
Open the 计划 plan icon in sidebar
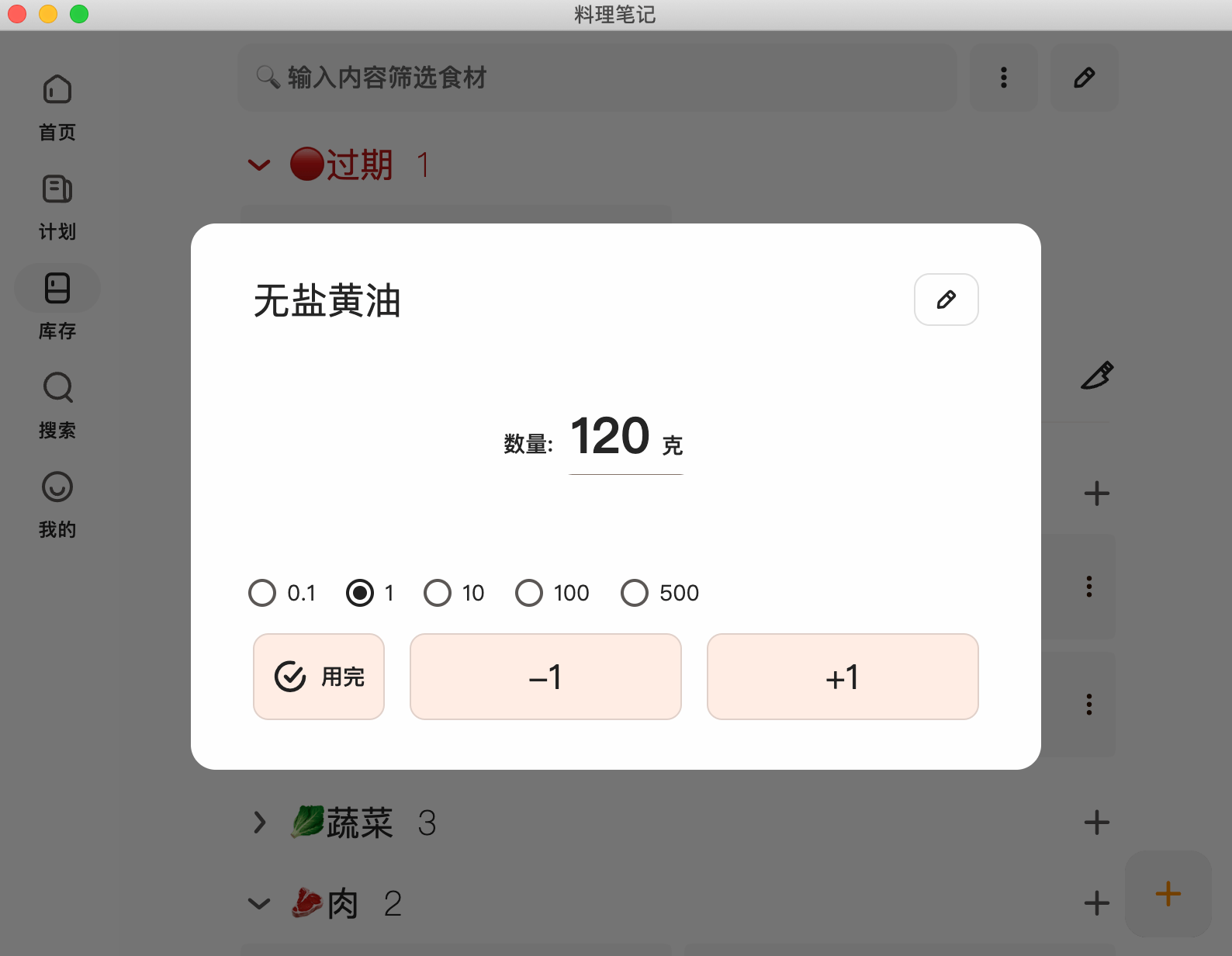[x=57, y=207]
